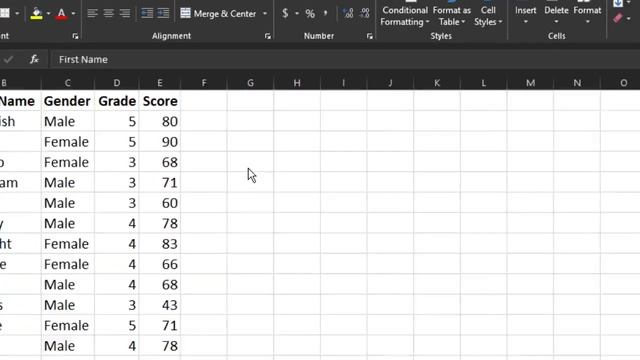Select column D header
Screen dimensions: 640x360
point(117,83)
